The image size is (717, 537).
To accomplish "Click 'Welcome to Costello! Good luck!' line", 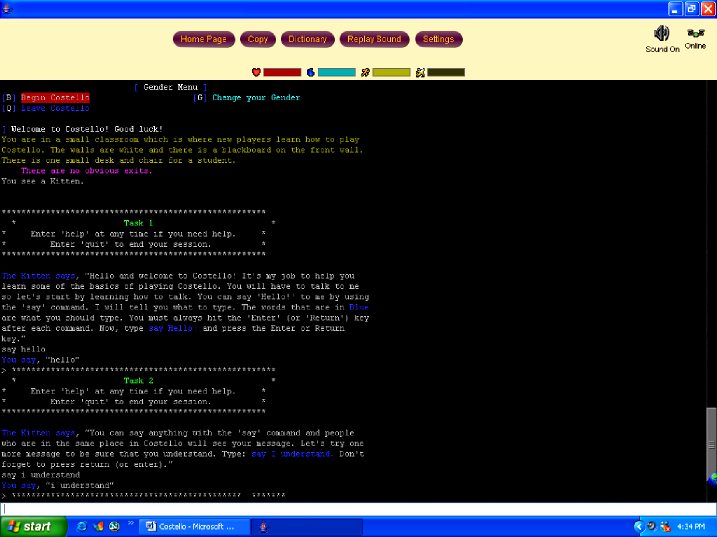I will click(x=87, y=129).
